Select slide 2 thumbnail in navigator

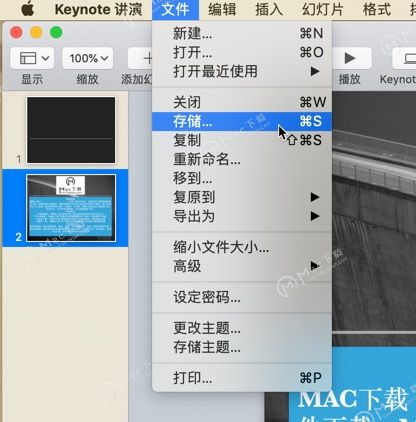pyautogui.click(x=71, y=208)
